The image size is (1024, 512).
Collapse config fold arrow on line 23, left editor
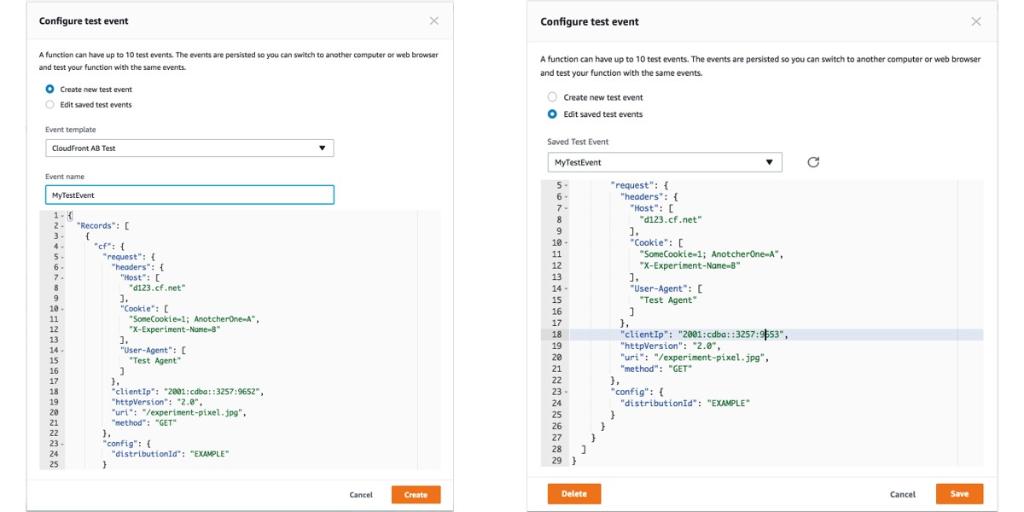click(x=61, y=443)
